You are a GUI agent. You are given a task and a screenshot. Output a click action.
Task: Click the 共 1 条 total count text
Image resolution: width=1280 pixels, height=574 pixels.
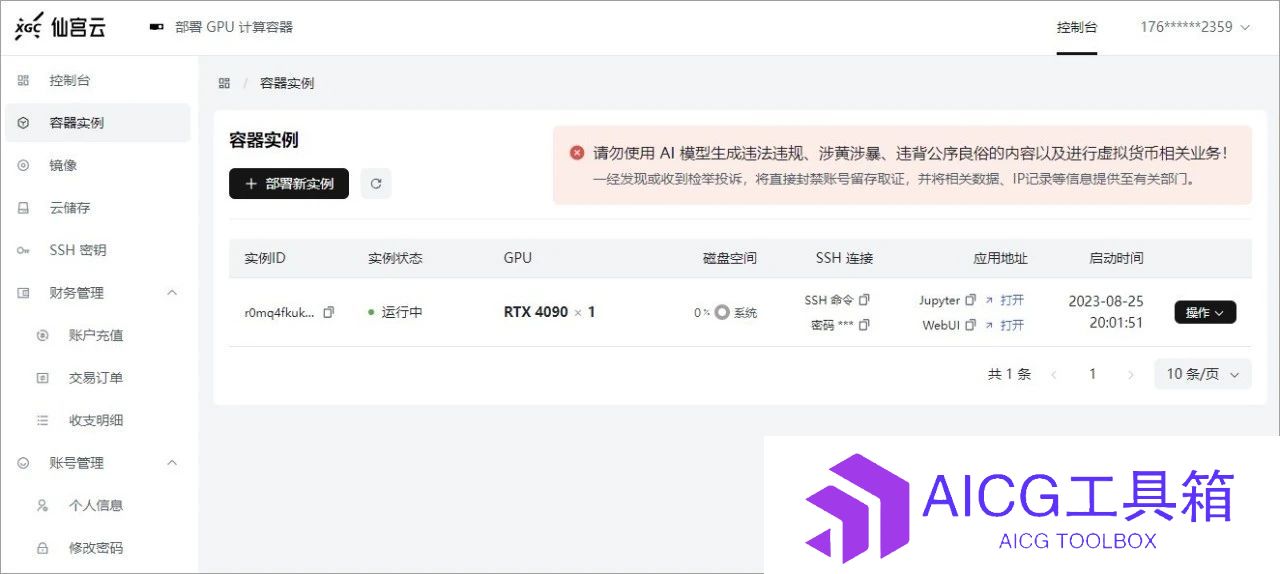click(x=1009, y=374)
